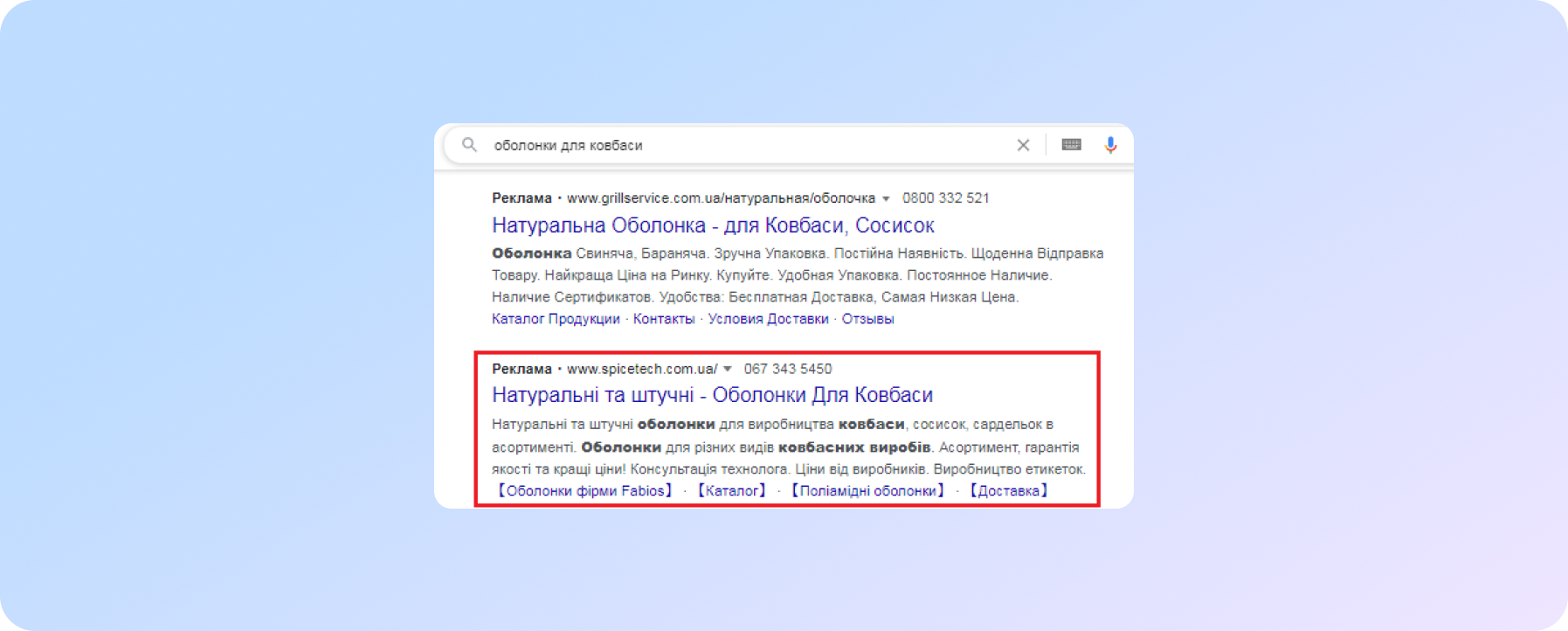Open the Оболонки фірми Fabios sitelink

[x=585, y=491]
